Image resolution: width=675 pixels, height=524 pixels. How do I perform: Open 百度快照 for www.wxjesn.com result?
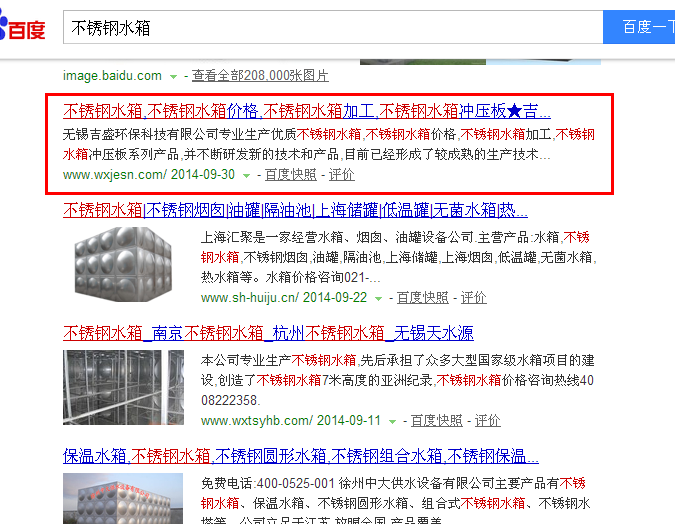click(x=291, y=175)
